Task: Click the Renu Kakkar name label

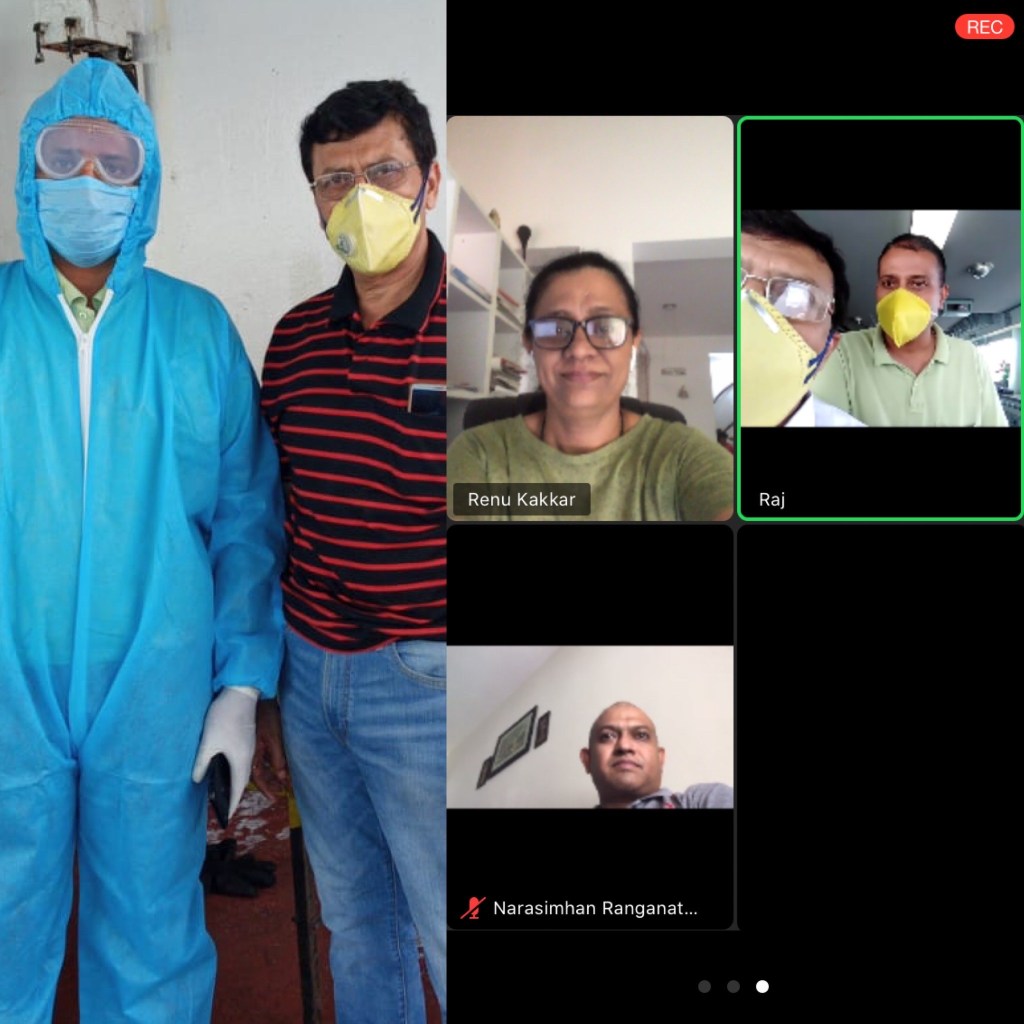Action: tap(521, 499)
